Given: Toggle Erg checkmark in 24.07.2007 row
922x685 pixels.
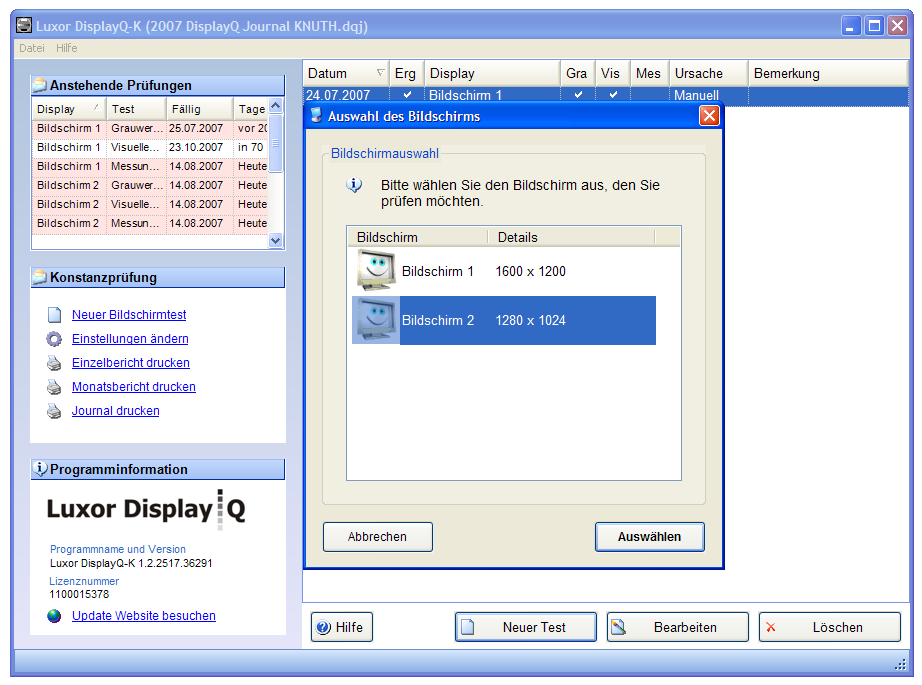Looking at the screenshot, I should pyautogui.click(x=407, y=95).
